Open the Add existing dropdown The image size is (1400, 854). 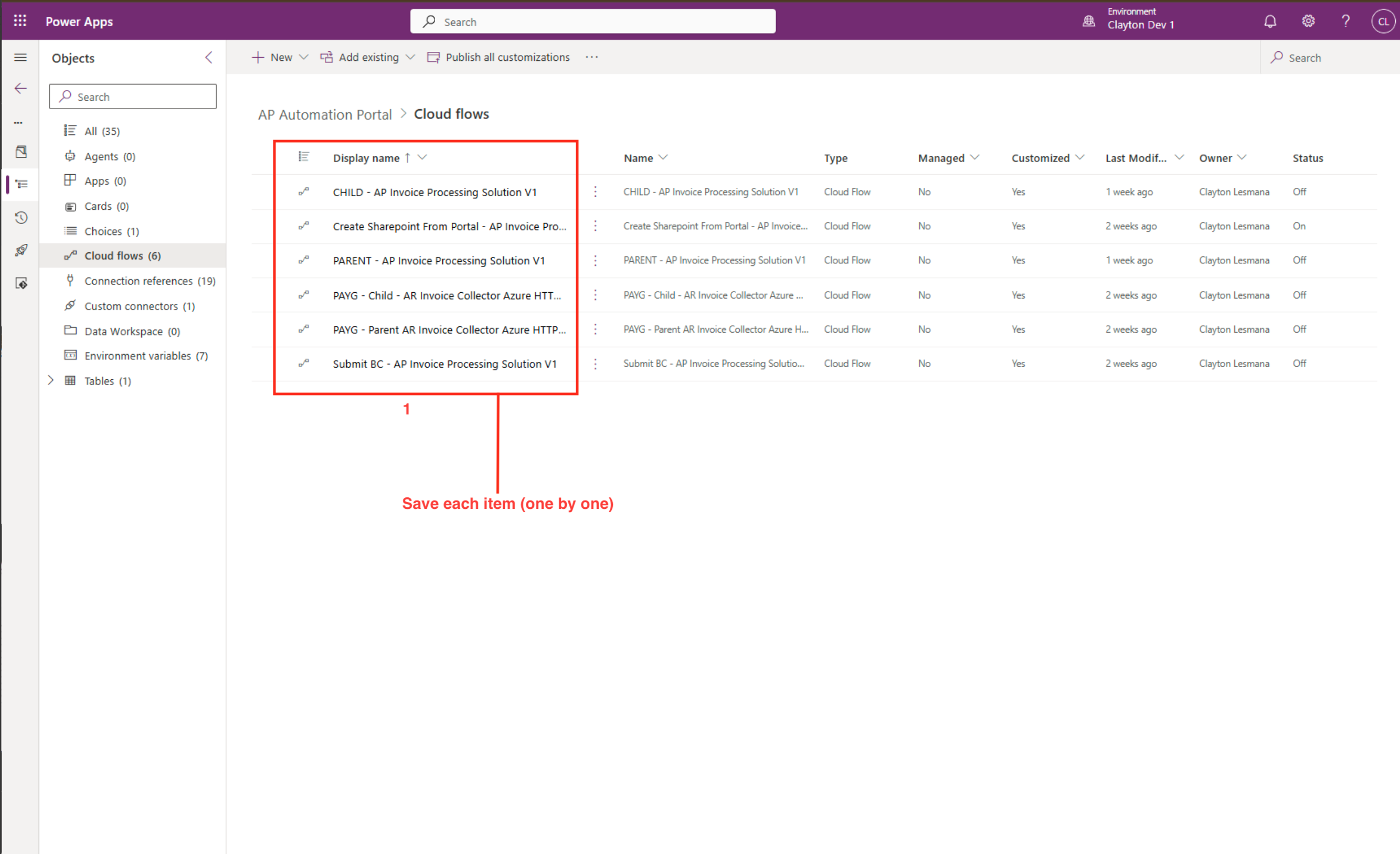pyautogui.click(x=368, y=57)
